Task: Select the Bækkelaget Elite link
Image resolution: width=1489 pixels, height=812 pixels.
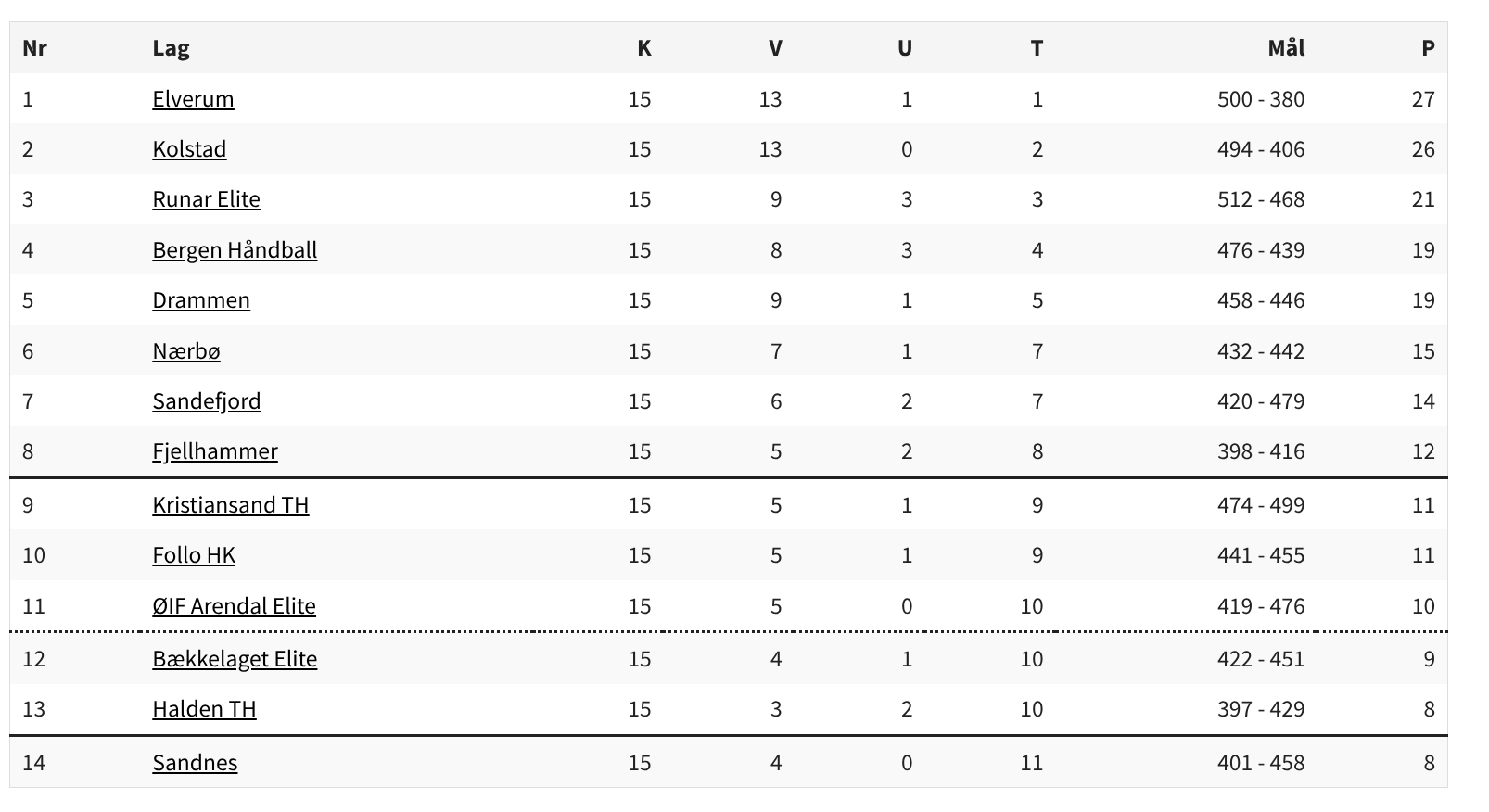Action: pos(235,659)
